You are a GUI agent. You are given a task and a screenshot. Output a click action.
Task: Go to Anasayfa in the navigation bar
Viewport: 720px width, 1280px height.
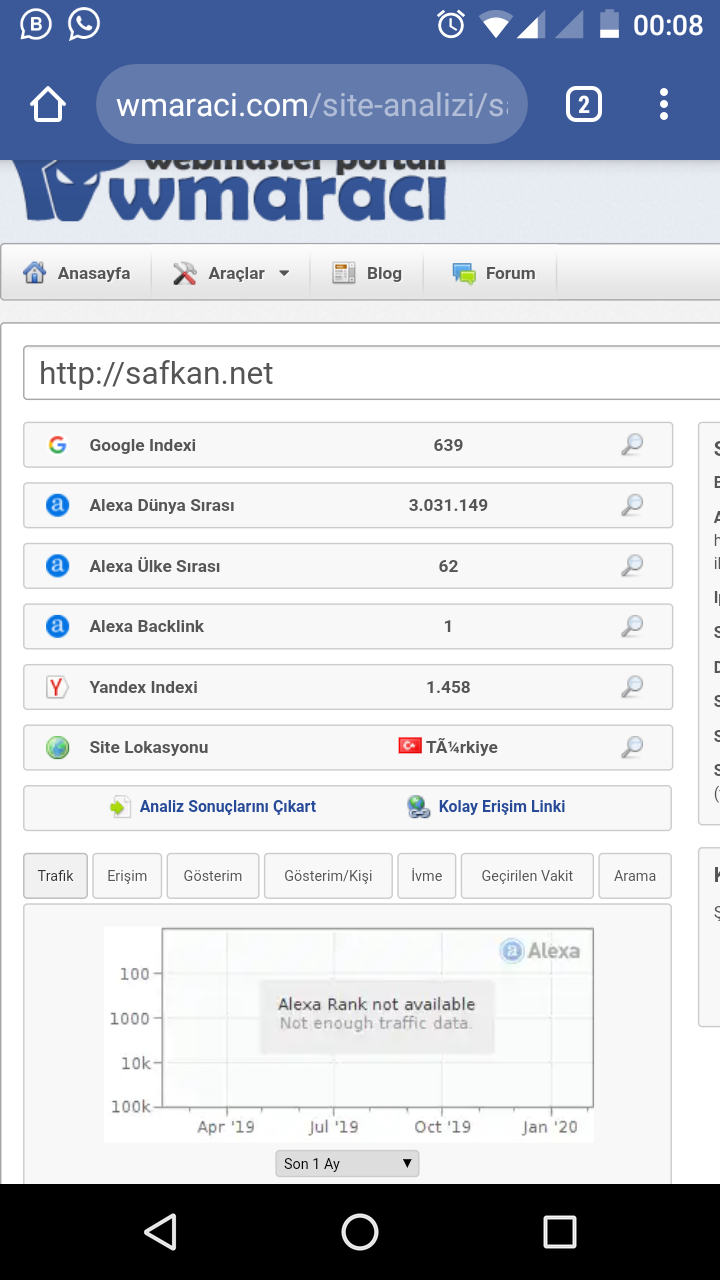[77, 273]
